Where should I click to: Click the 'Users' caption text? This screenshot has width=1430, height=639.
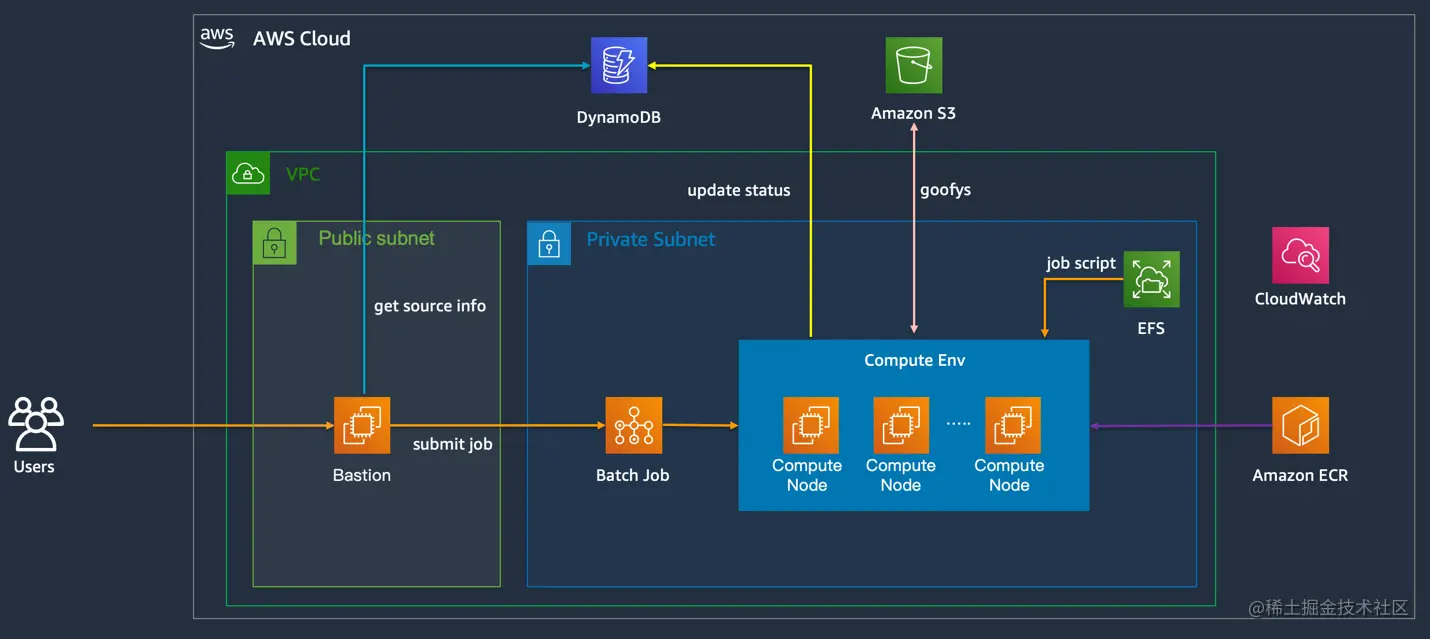[34, 467]
